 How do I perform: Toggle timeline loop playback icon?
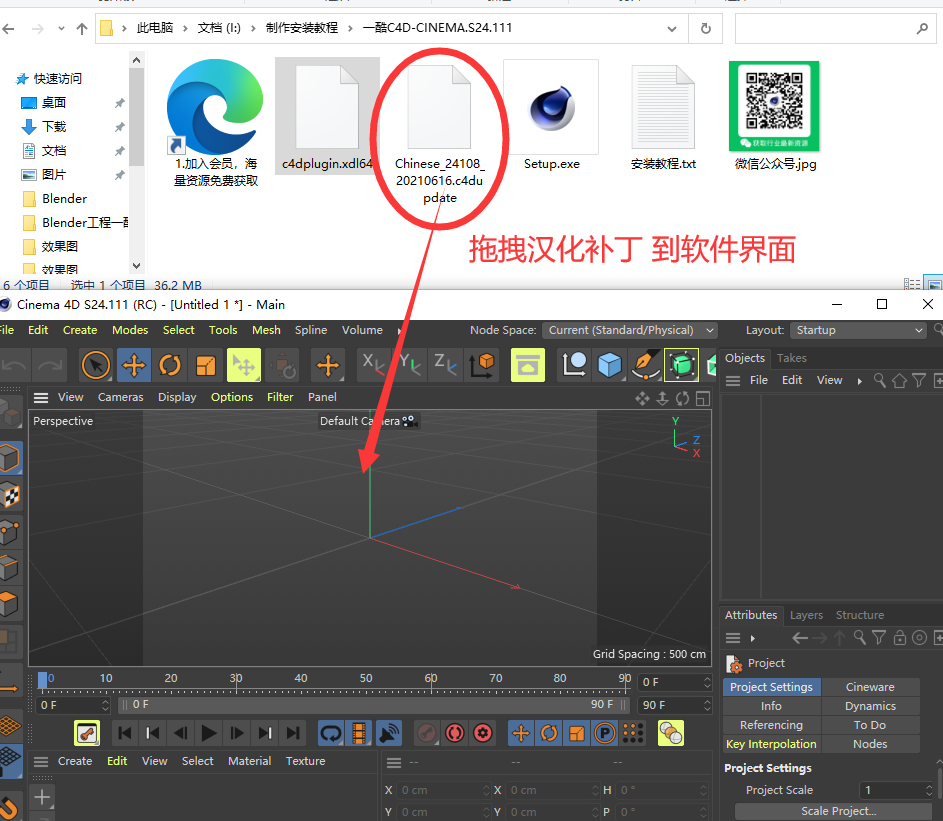331,733
